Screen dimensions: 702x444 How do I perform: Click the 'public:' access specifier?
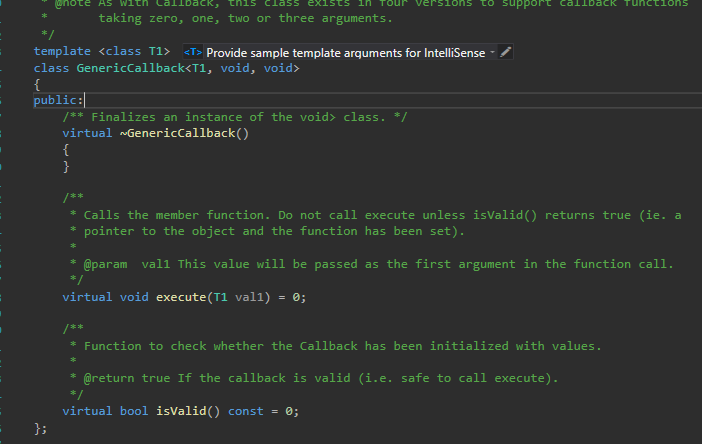(58, 100)
